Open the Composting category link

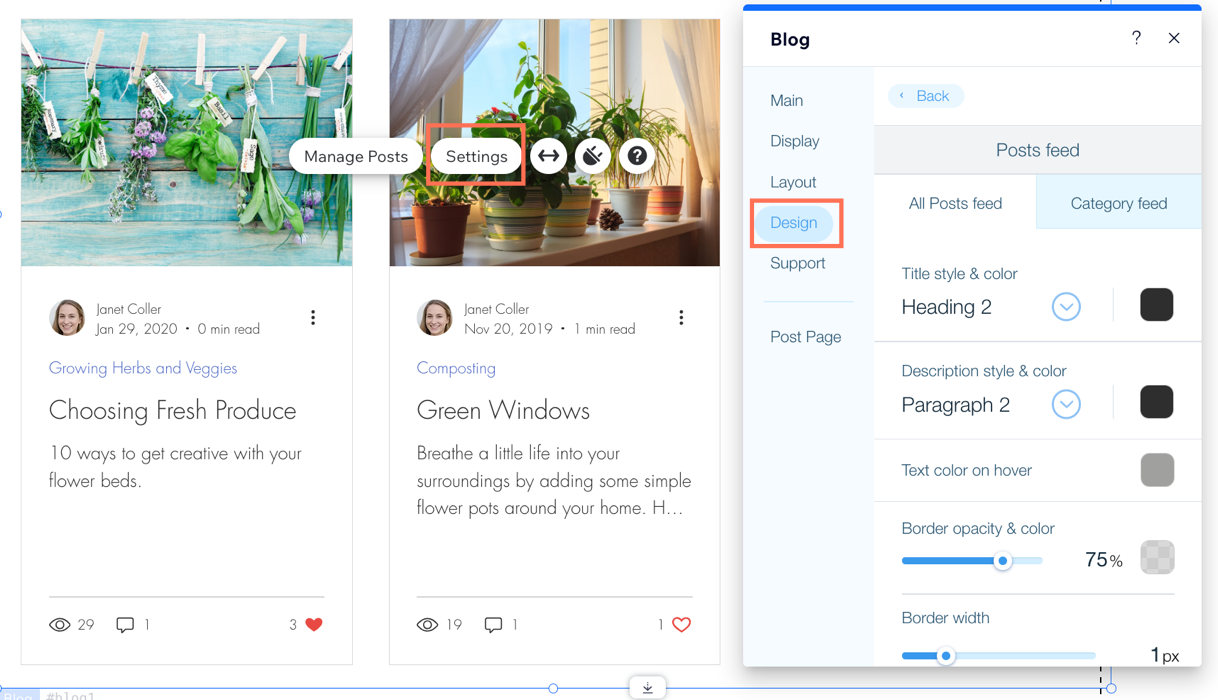[456, 368]
